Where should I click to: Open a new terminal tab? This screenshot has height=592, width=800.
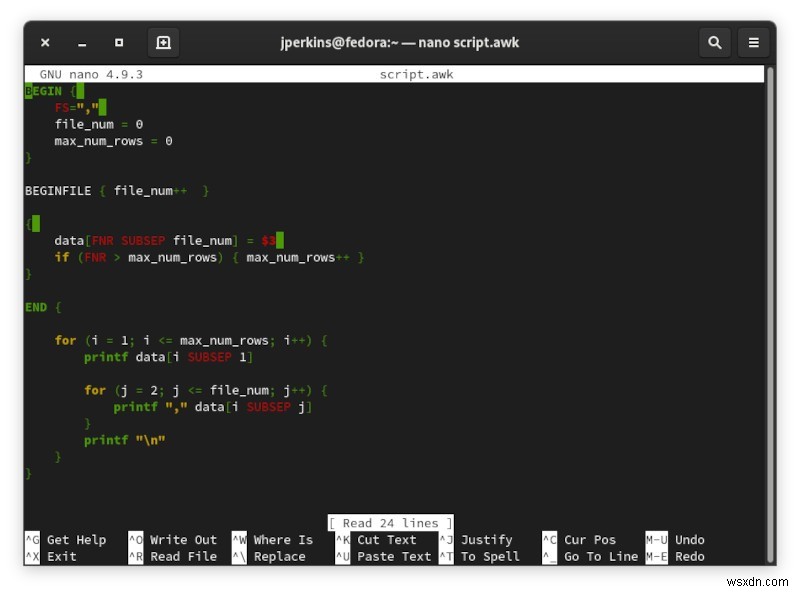163,42
